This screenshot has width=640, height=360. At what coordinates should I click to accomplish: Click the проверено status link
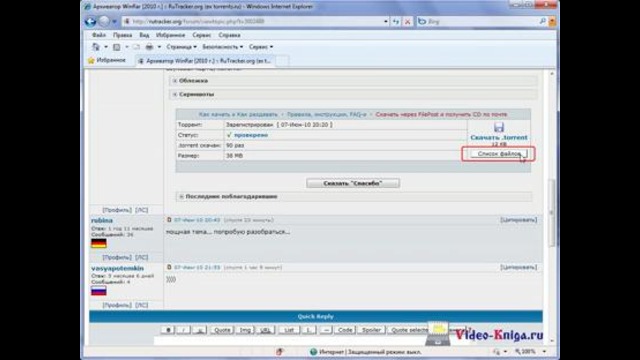click(x=251, y=135)
